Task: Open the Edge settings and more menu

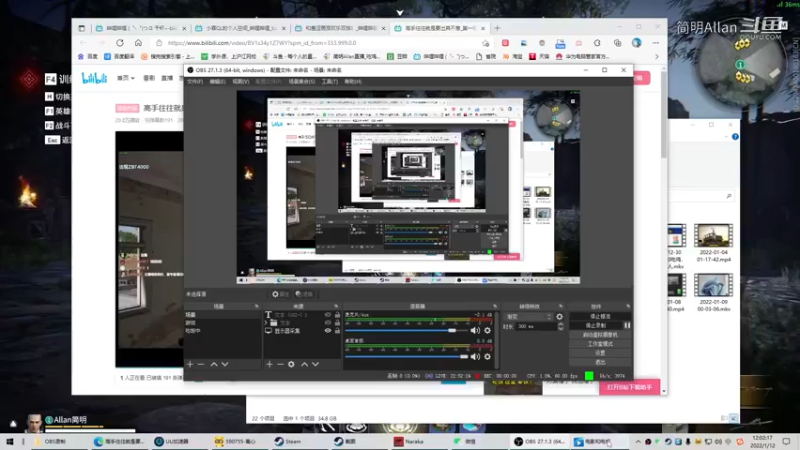Action: (655, 43)
